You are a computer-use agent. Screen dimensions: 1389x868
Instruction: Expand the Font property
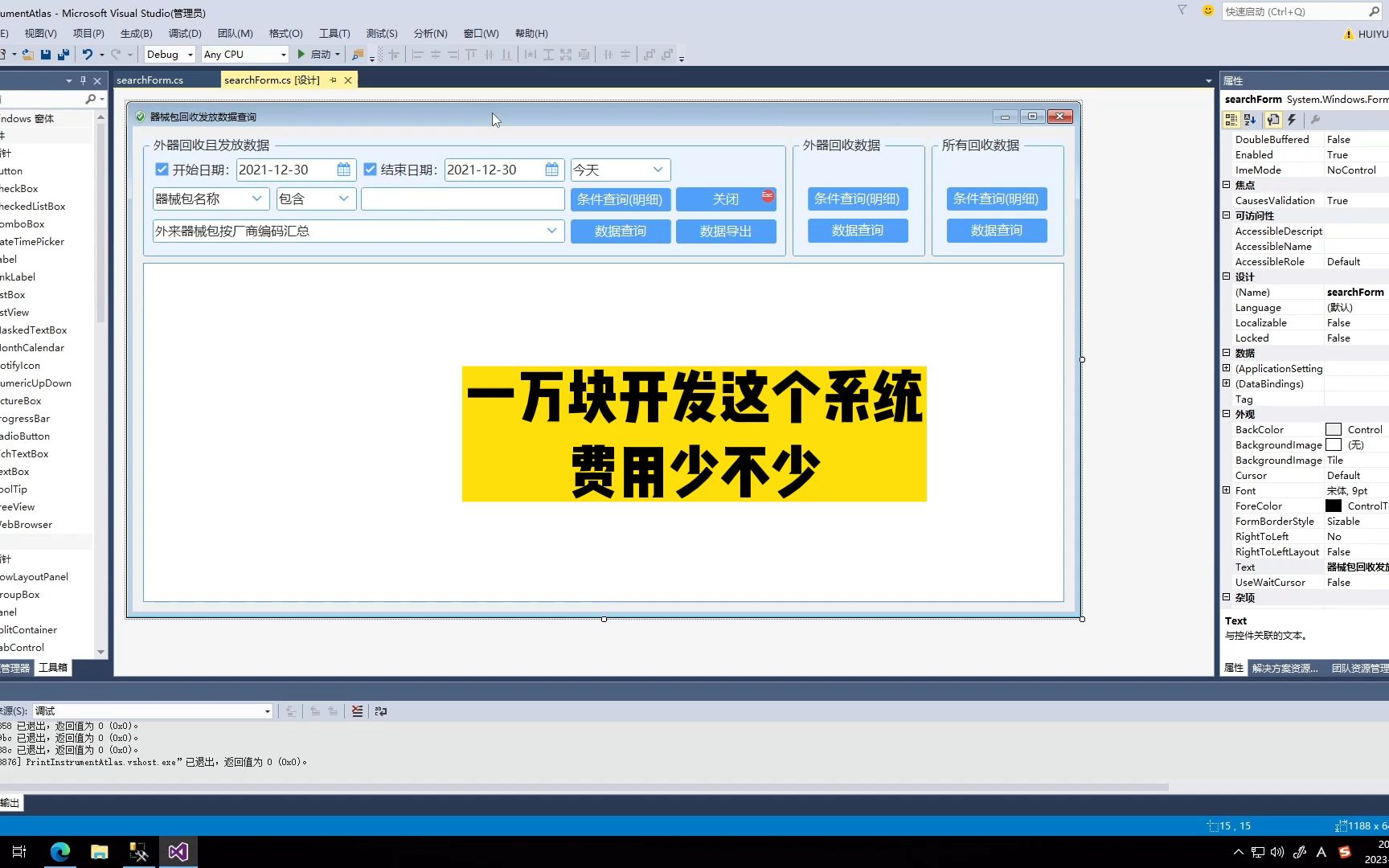coord(1227,490)
